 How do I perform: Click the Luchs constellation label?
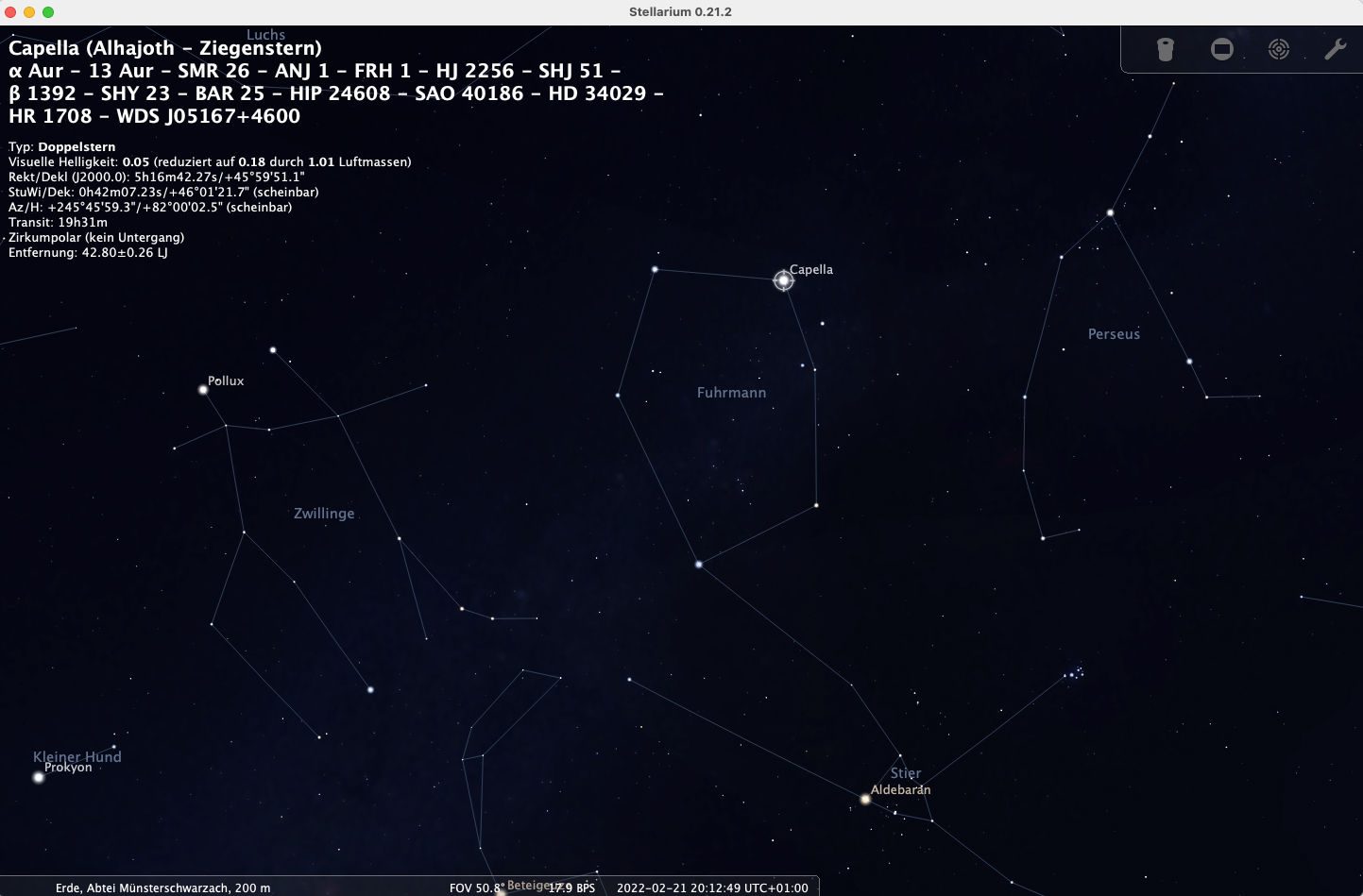pos(265,35)
